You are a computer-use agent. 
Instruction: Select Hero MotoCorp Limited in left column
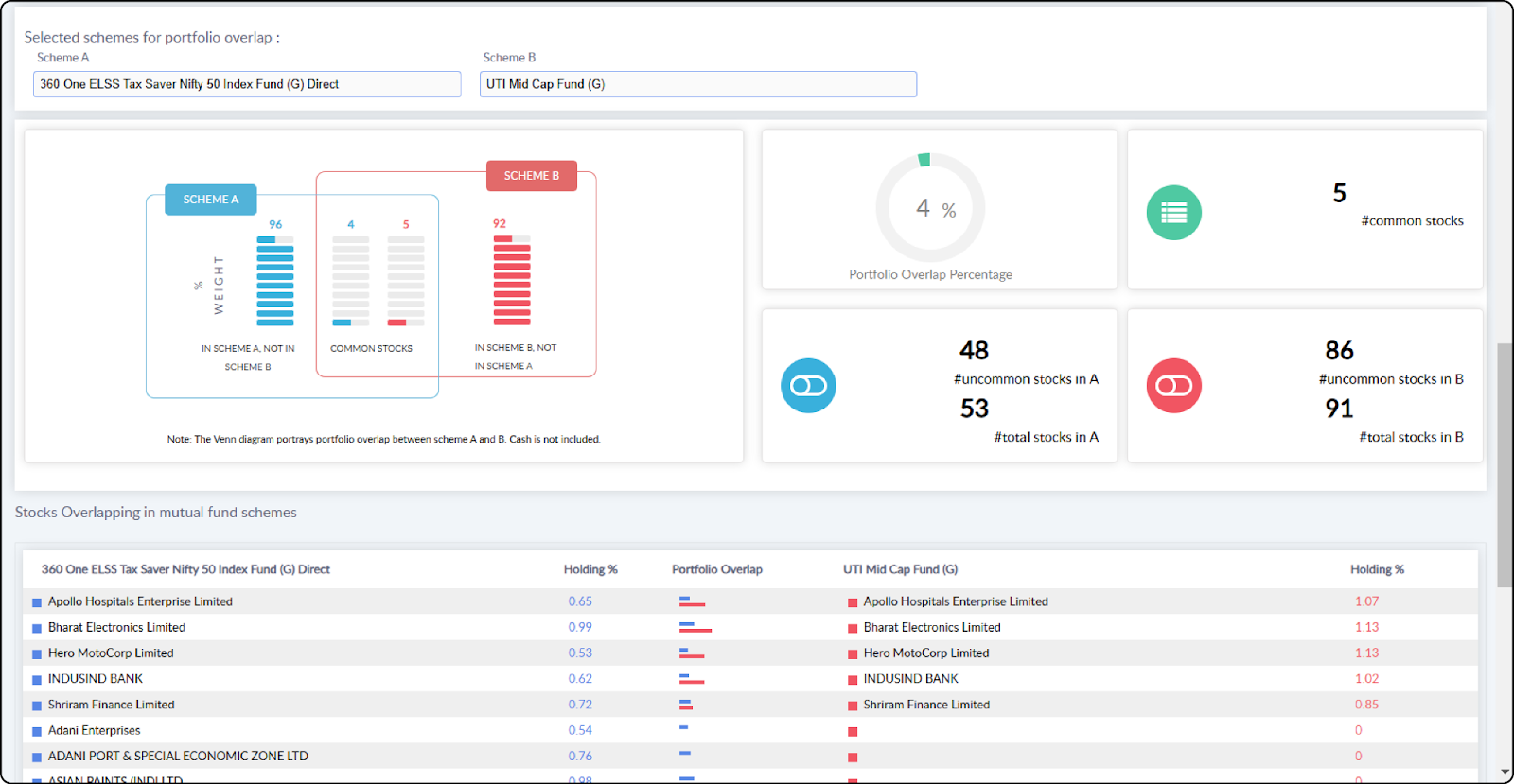pos(111,653)
